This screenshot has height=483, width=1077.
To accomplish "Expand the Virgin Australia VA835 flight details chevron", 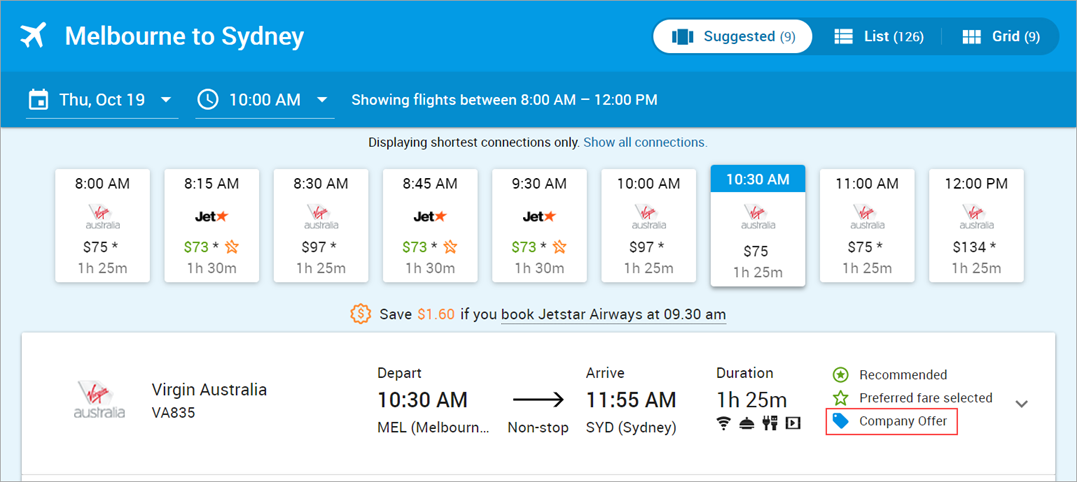I will (1021, 404).
